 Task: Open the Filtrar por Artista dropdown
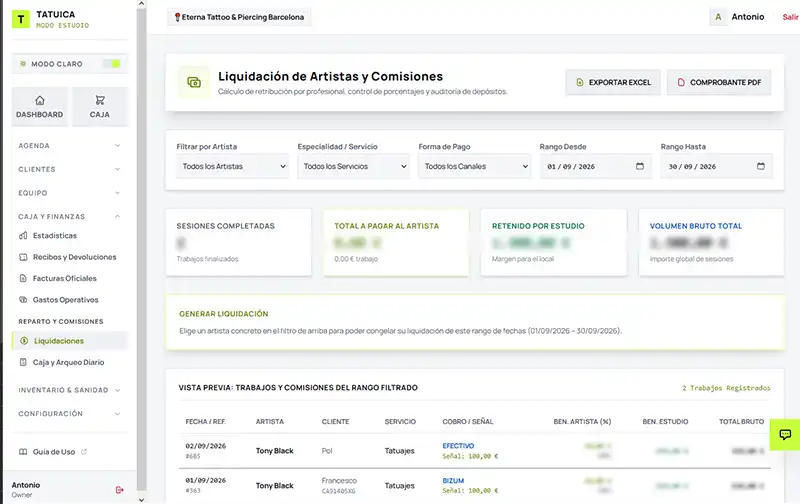pyautogui.click(x=233, y=166)
